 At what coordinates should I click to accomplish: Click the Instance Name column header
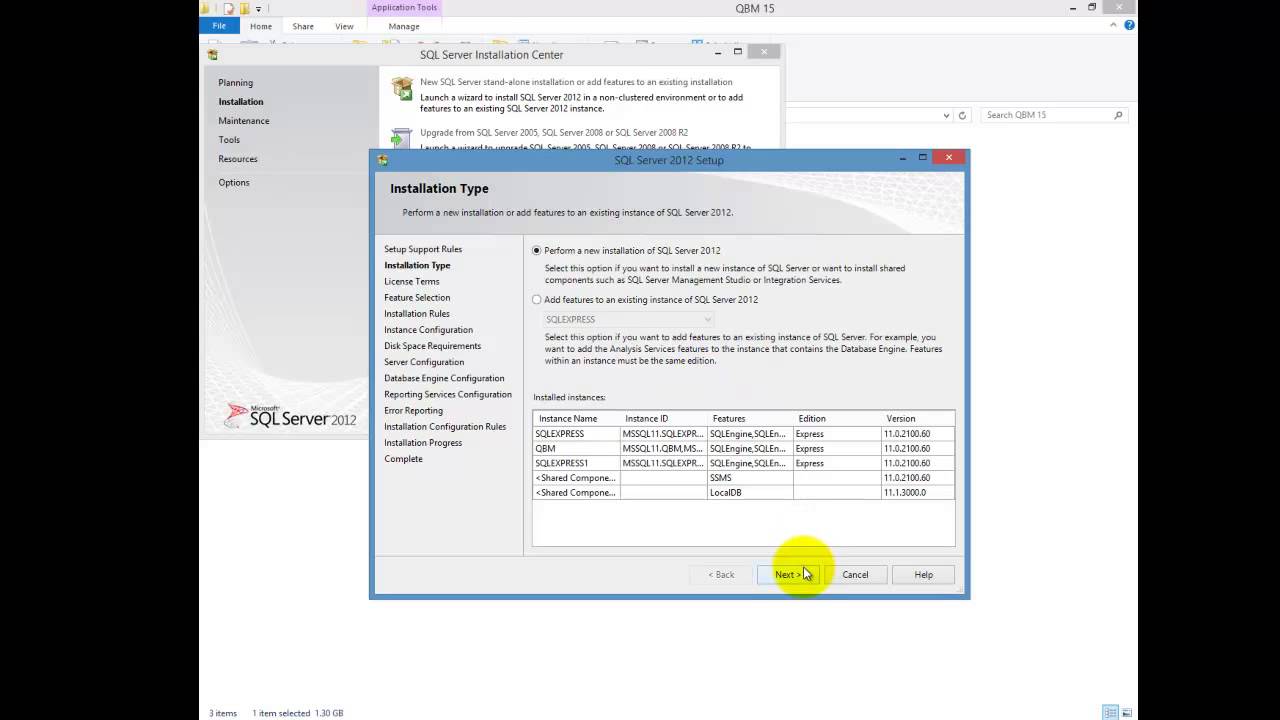point(576,419)
